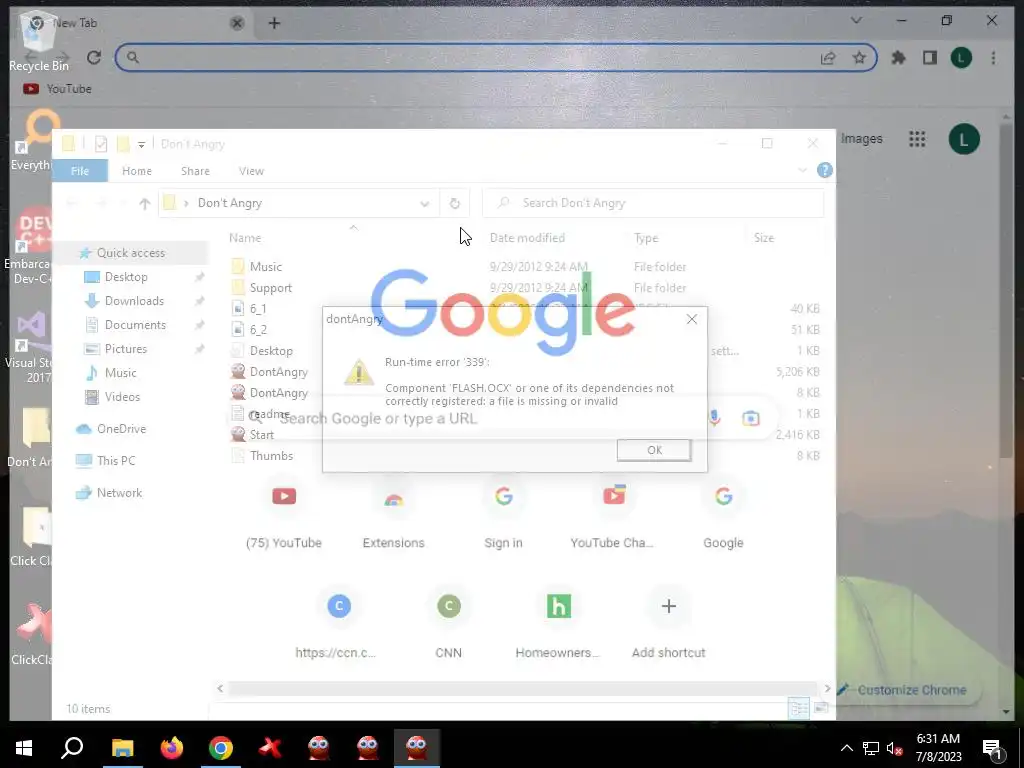
Task: Open a new Chrome tab with plus
Action: point(274,24)
